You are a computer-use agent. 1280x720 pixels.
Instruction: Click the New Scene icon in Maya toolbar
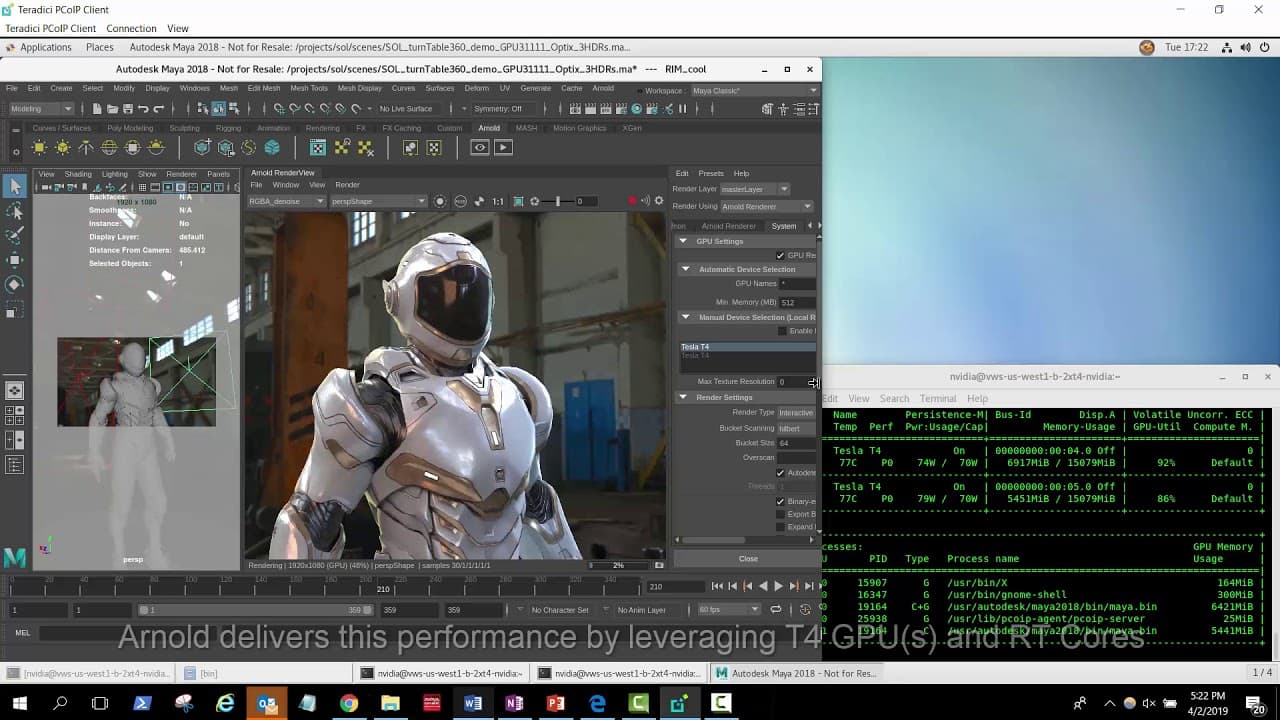97,109
